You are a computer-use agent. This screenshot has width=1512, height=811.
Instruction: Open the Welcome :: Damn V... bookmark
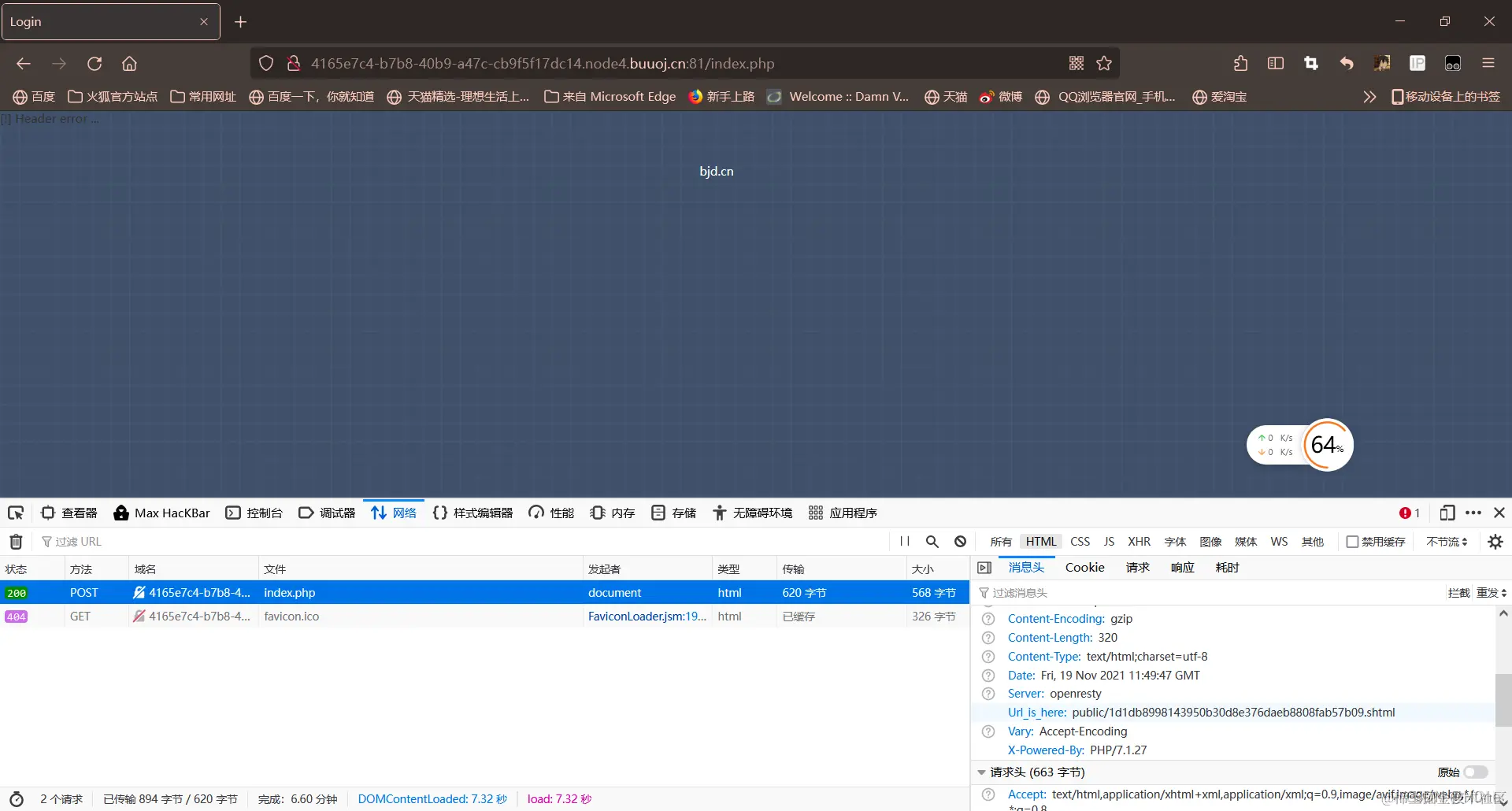pos(838,97)
